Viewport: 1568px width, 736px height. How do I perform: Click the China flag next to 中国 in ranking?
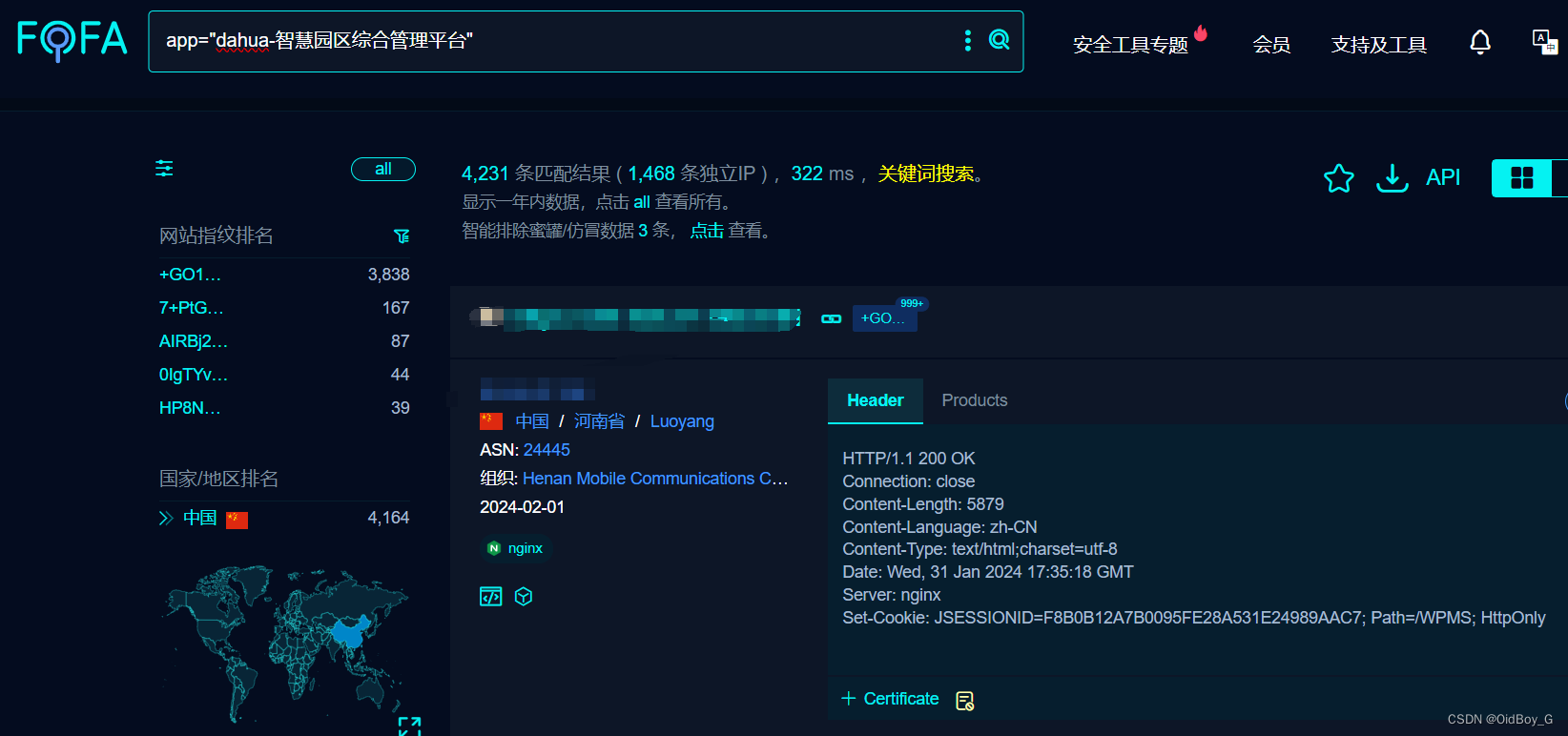tap(237, 520)
